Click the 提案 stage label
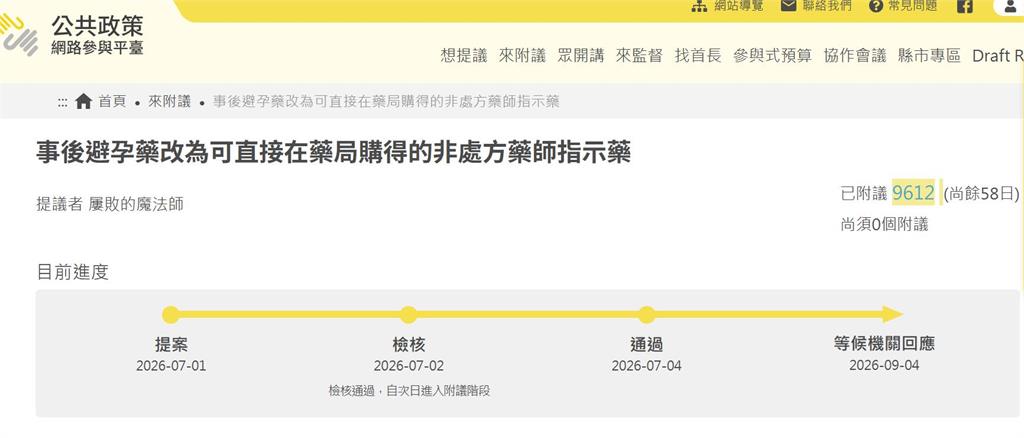 pos(171,344)
